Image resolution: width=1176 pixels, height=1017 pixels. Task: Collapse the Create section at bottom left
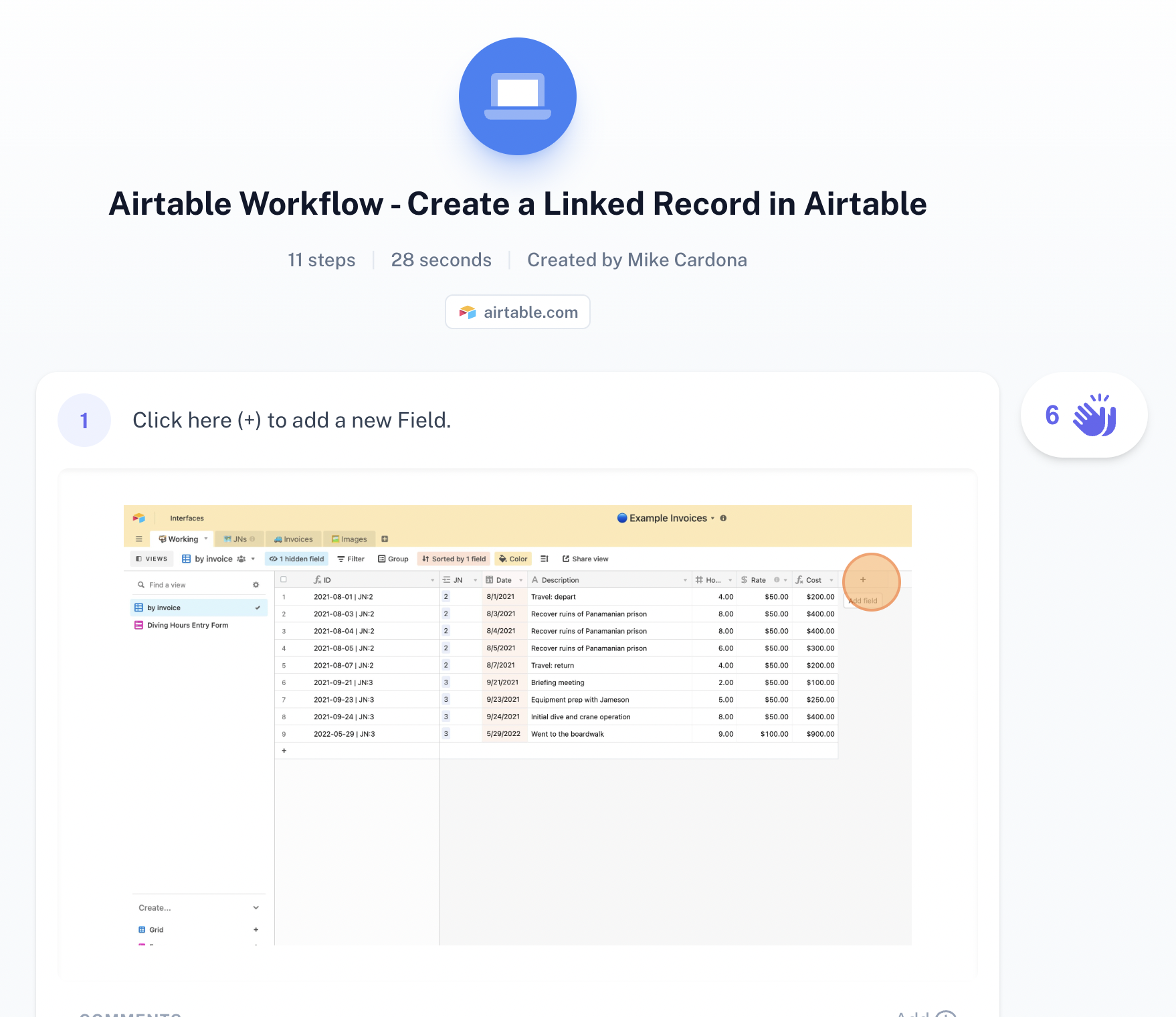tap(255, 907)
